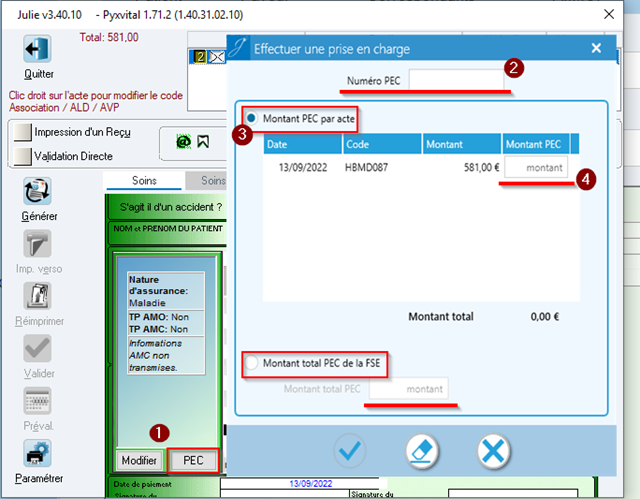Confirm the PEC with the blue checkmark button
Viewport: 640px width, 499px height.
(x=349, y=451)
